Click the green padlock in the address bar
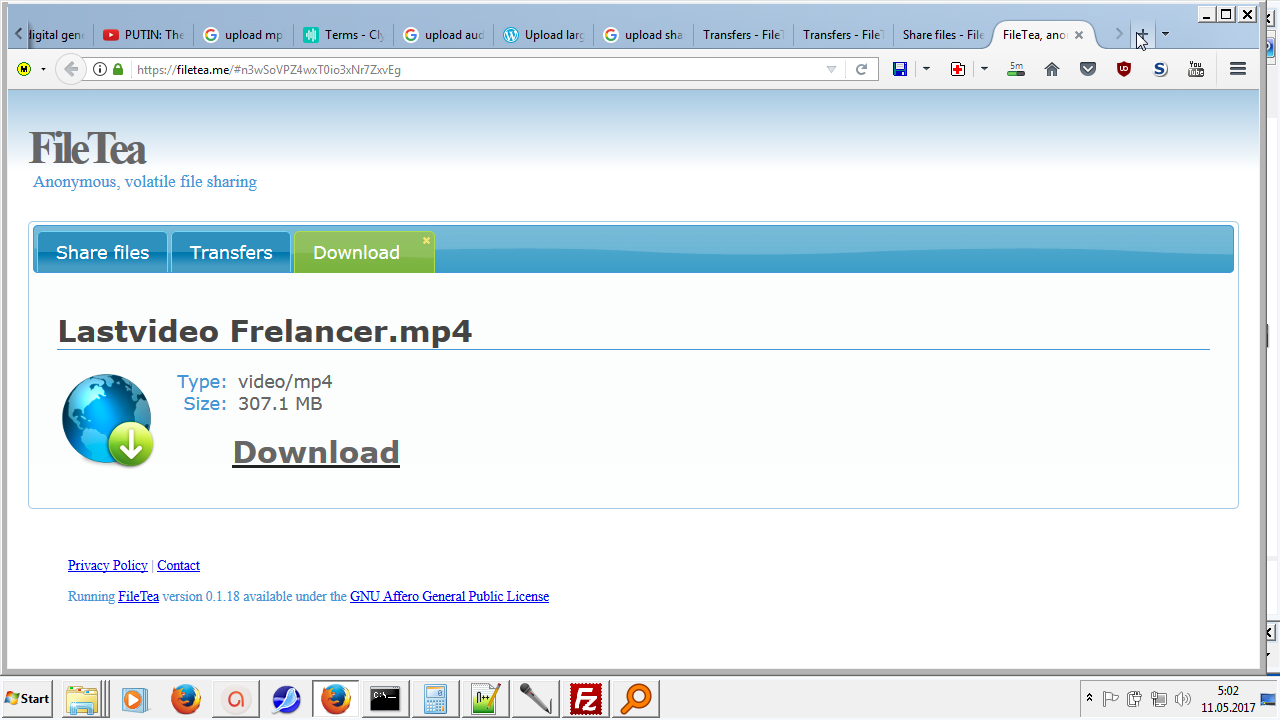Viewport: 1280px width, 720px height. click(x=118, y=69)
